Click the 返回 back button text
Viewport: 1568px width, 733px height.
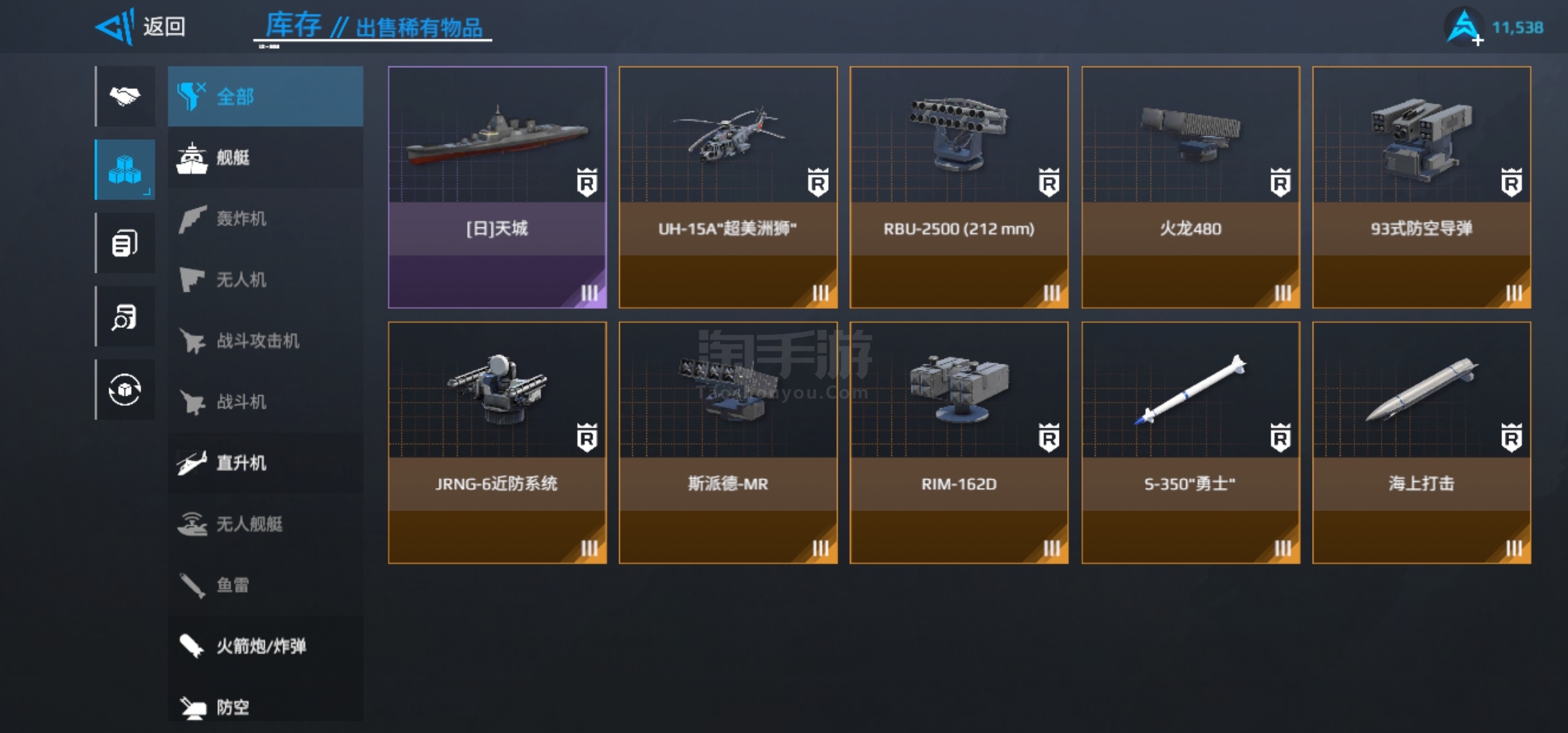[164, 27]
